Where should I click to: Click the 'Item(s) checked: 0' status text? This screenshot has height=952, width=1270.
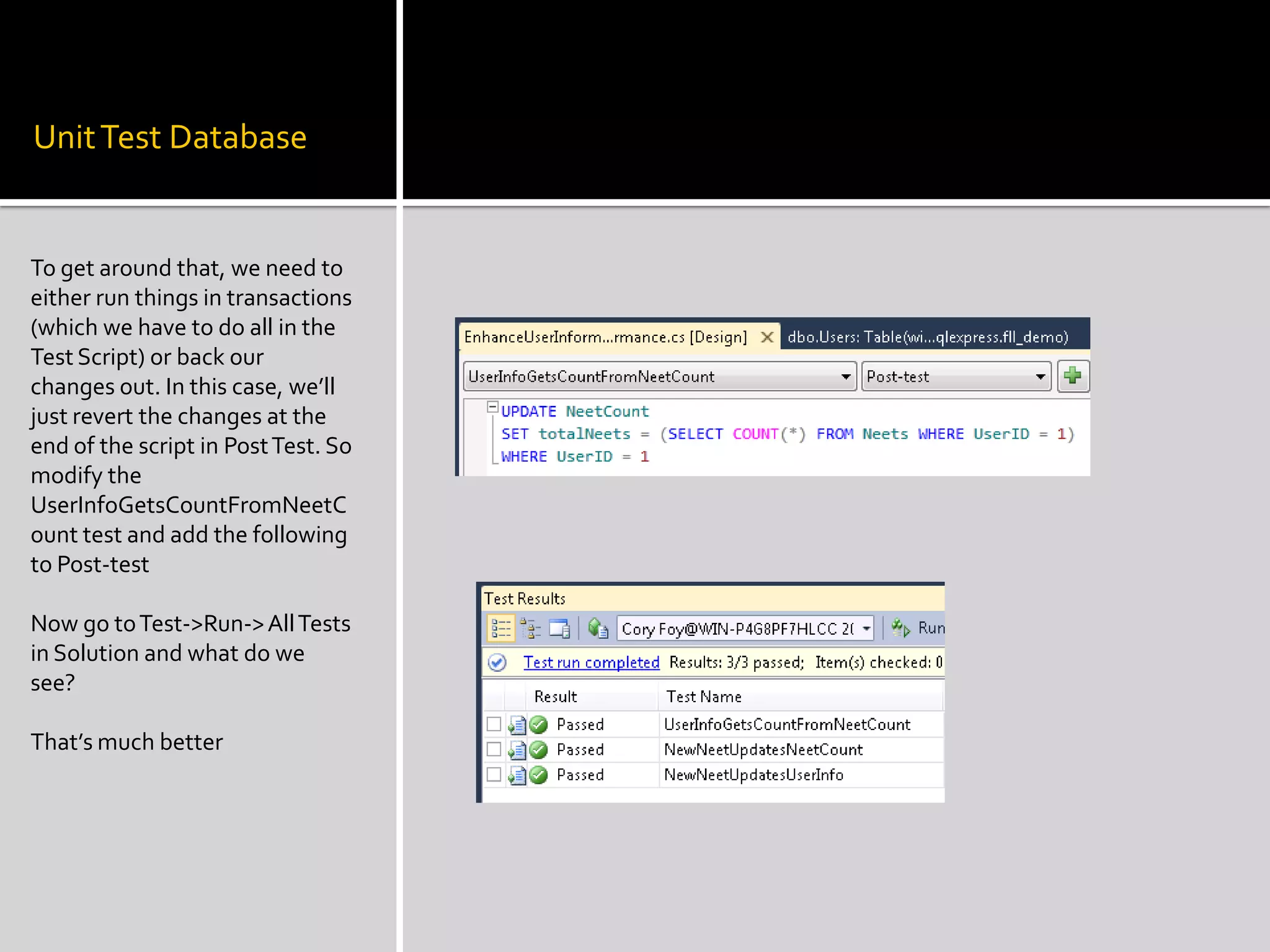879,663
